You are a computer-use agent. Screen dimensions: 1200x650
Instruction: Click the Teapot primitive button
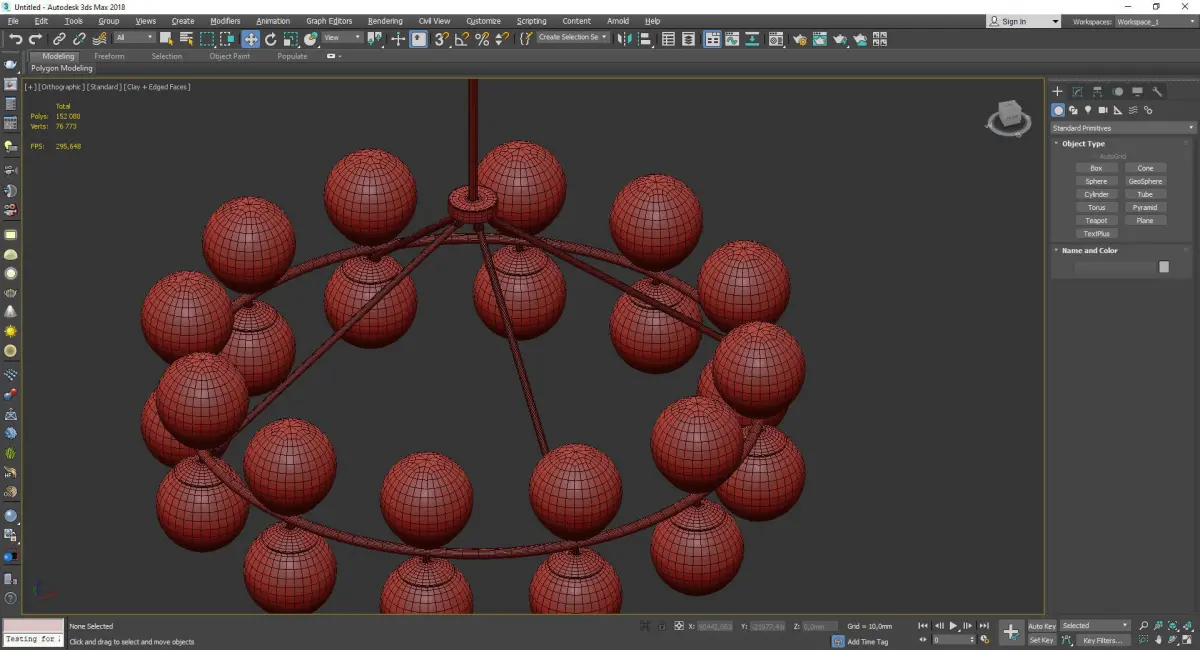pos(1096,221)
